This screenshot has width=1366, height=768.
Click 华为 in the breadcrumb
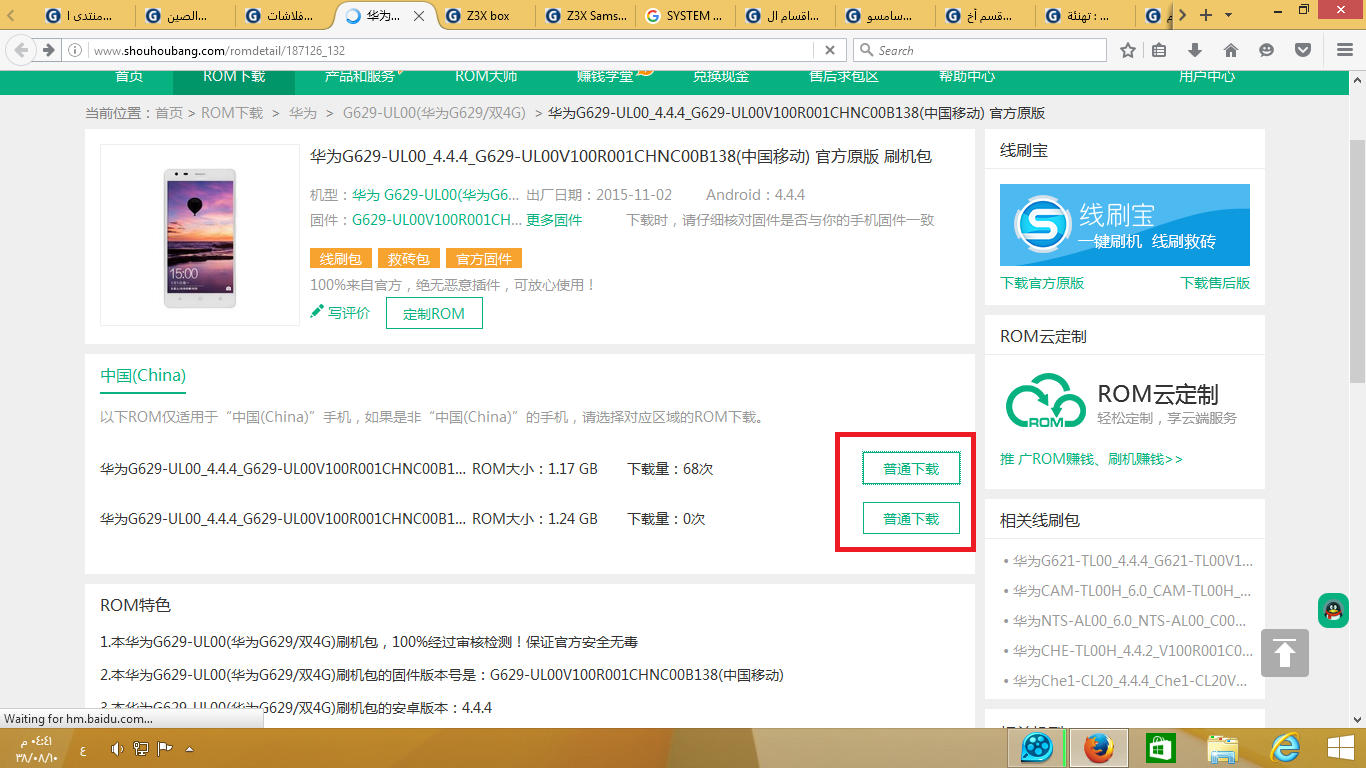pos(303,113)
